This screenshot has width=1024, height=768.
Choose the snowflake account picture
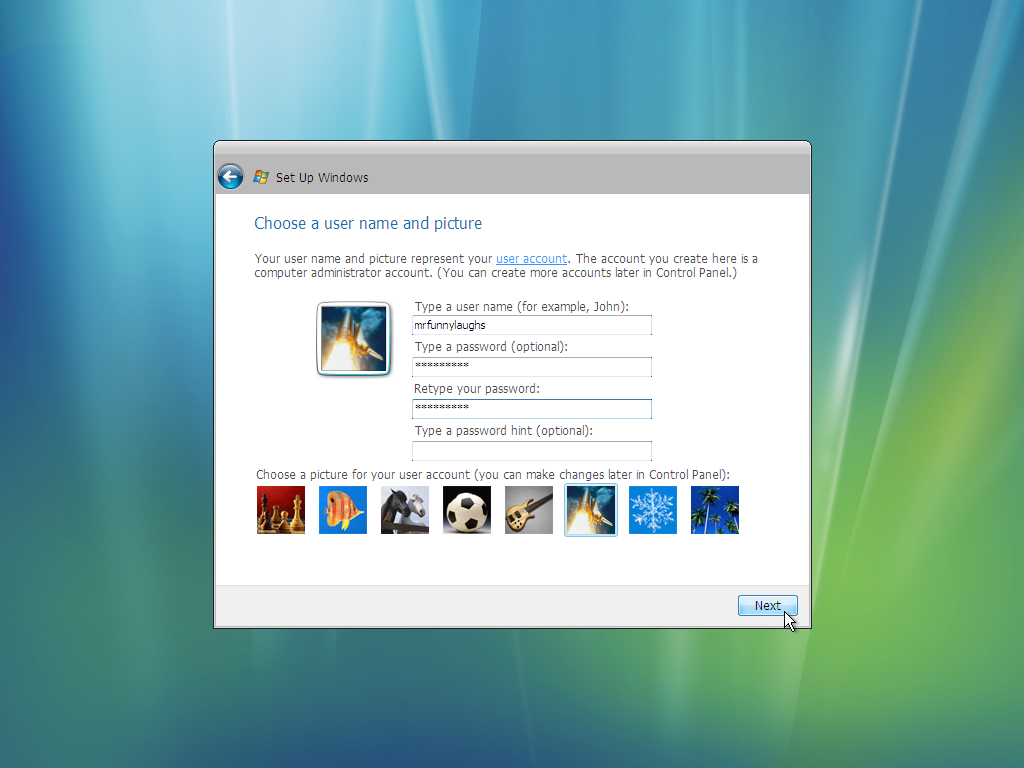pos(653,510)
